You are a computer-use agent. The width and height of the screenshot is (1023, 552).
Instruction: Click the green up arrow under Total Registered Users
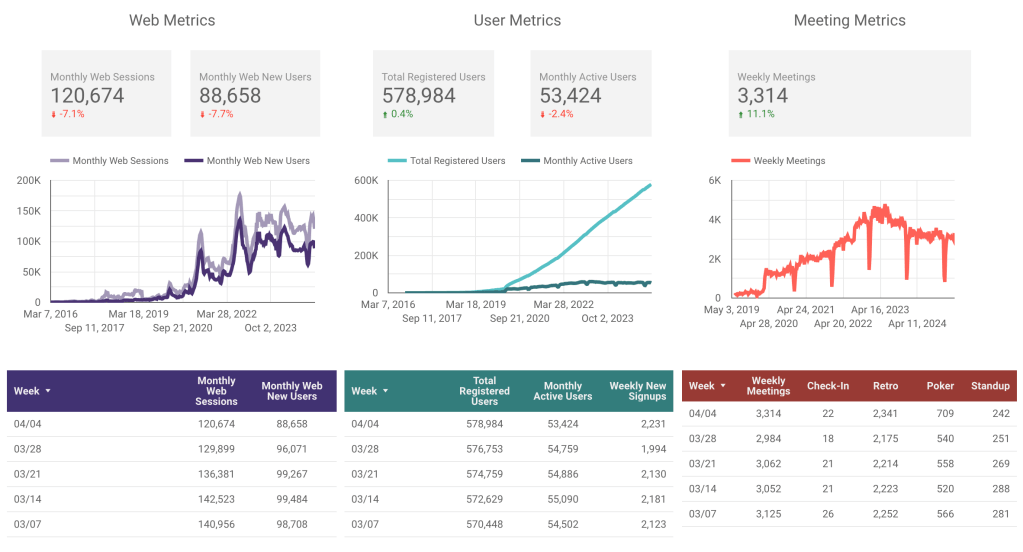pos(385,114)
